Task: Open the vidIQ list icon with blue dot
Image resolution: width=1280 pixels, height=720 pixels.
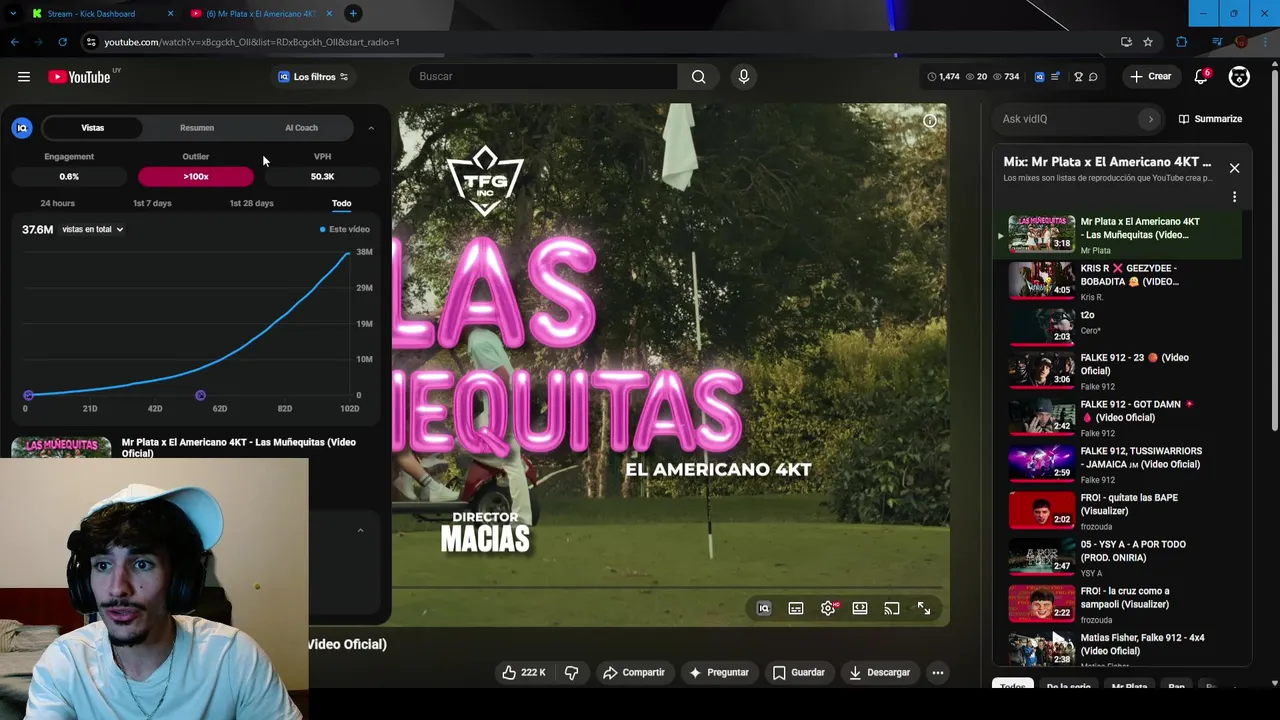Action: point(1055,77)
